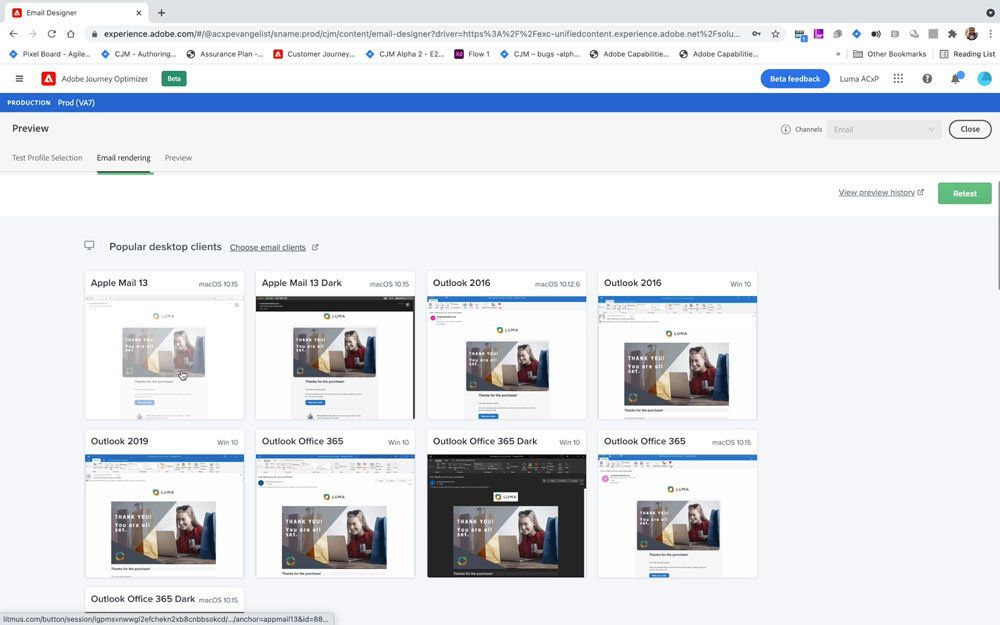Go back with browser back arrow
This screenshot has width=1000, height=625.
[13, 34]
